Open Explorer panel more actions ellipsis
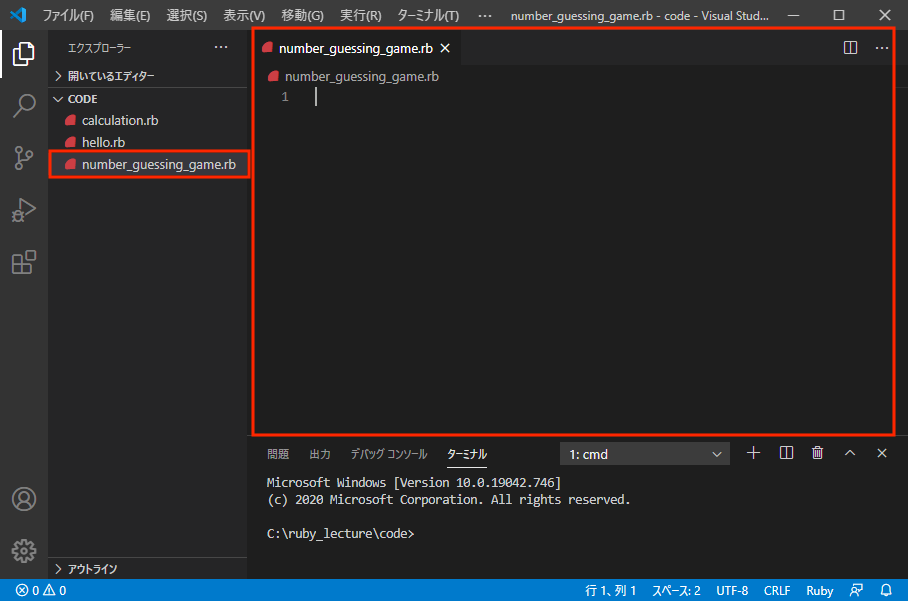 pyautogui.click(x=221, y=47)
